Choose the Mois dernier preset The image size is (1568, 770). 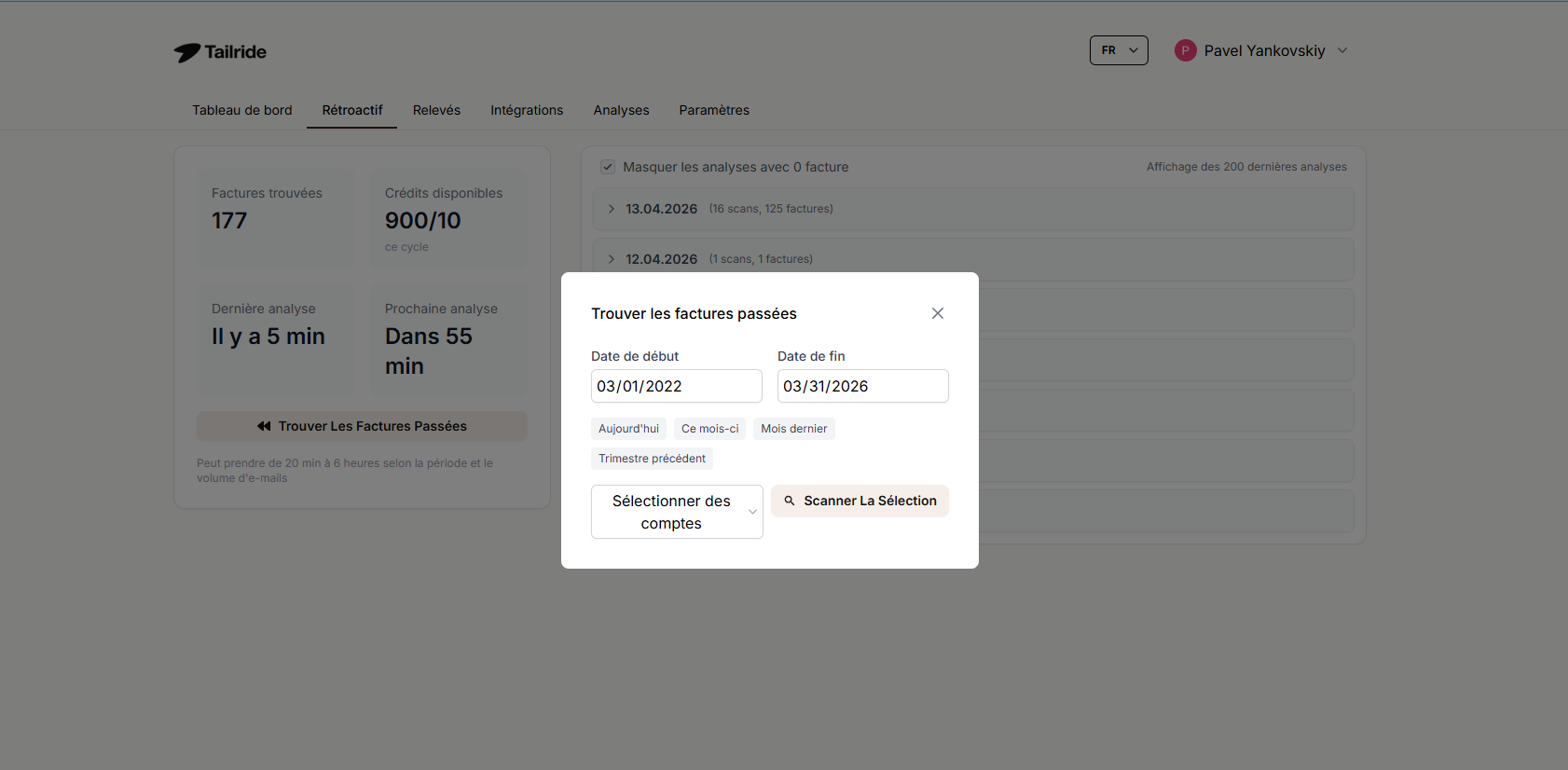793,429
